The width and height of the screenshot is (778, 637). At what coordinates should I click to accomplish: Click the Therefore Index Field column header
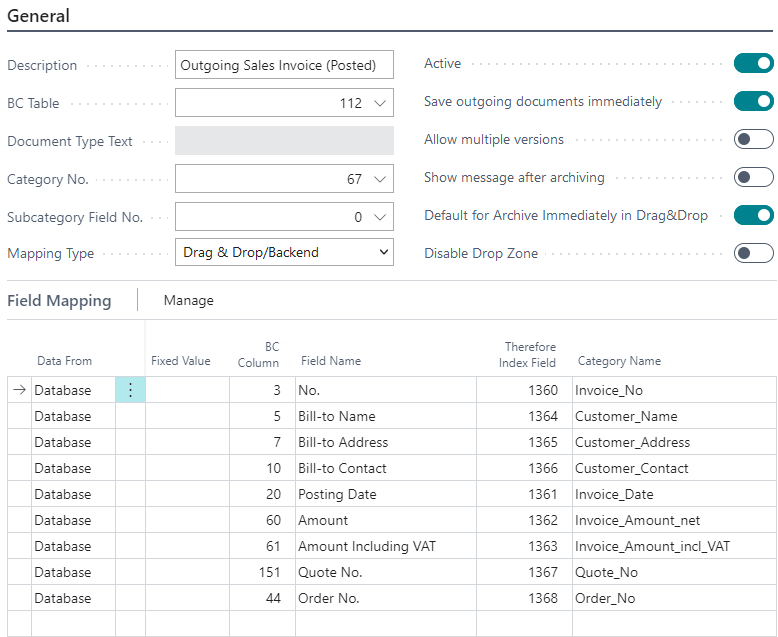[529, 354]
